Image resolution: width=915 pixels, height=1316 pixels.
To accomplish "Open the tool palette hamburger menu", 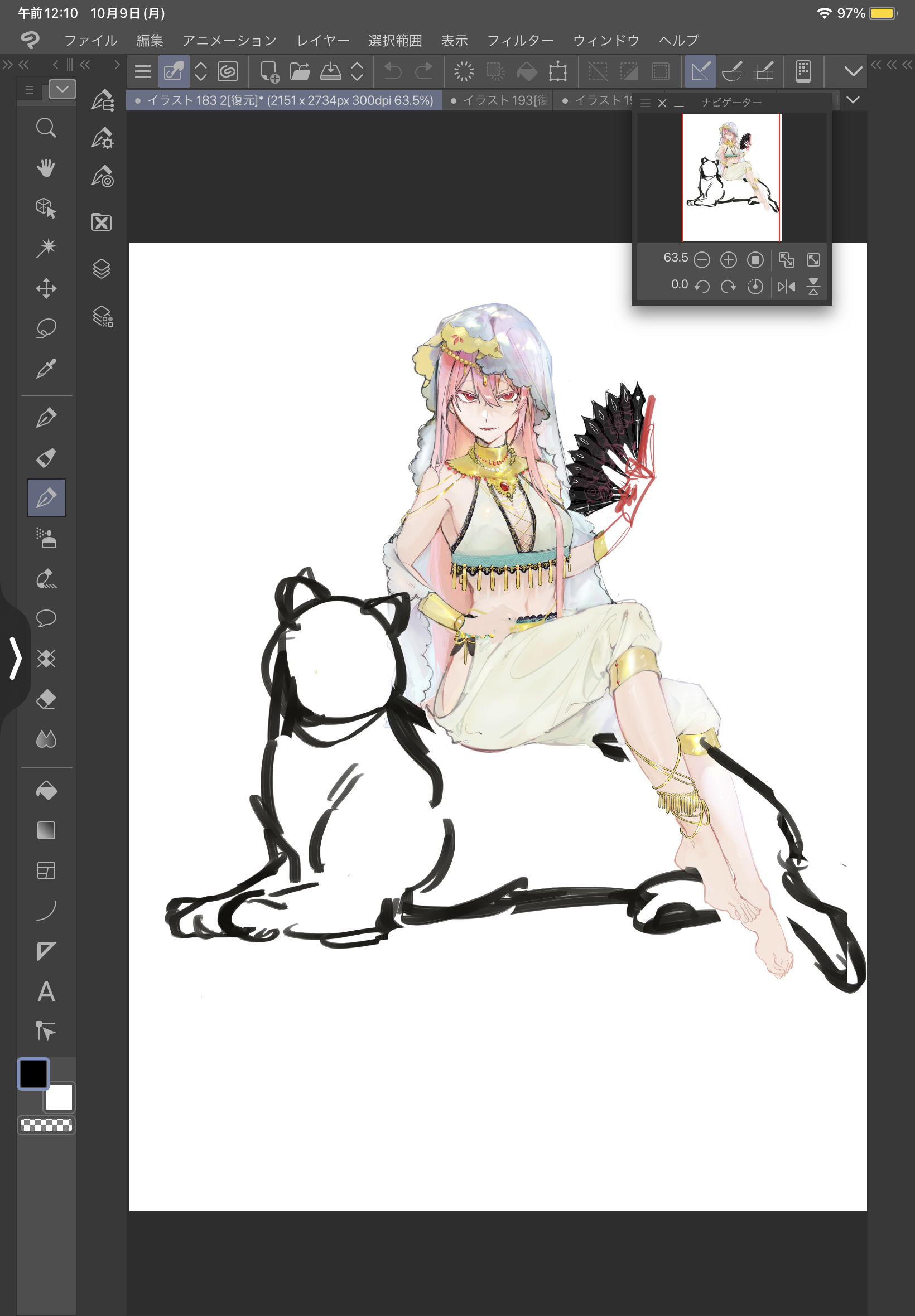I will click(x=30, y=89).
